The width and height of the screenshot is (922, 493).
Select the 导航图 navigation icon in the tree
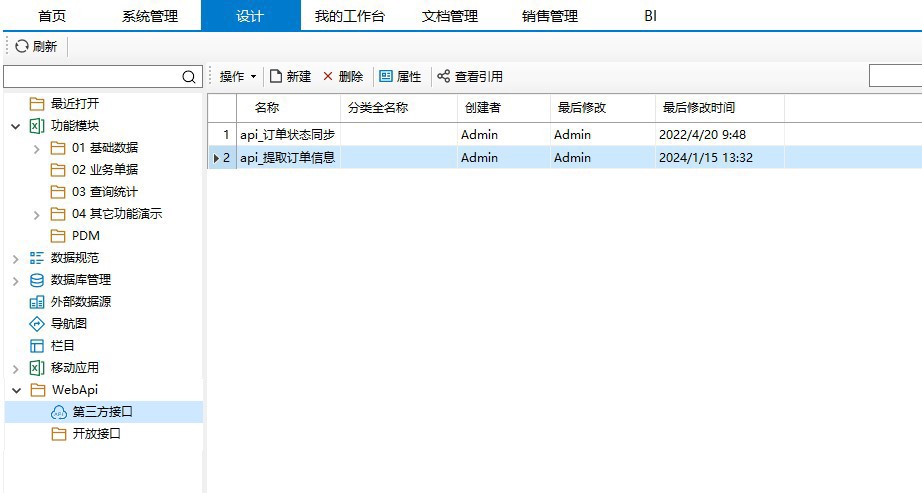(x=37, y=324)
